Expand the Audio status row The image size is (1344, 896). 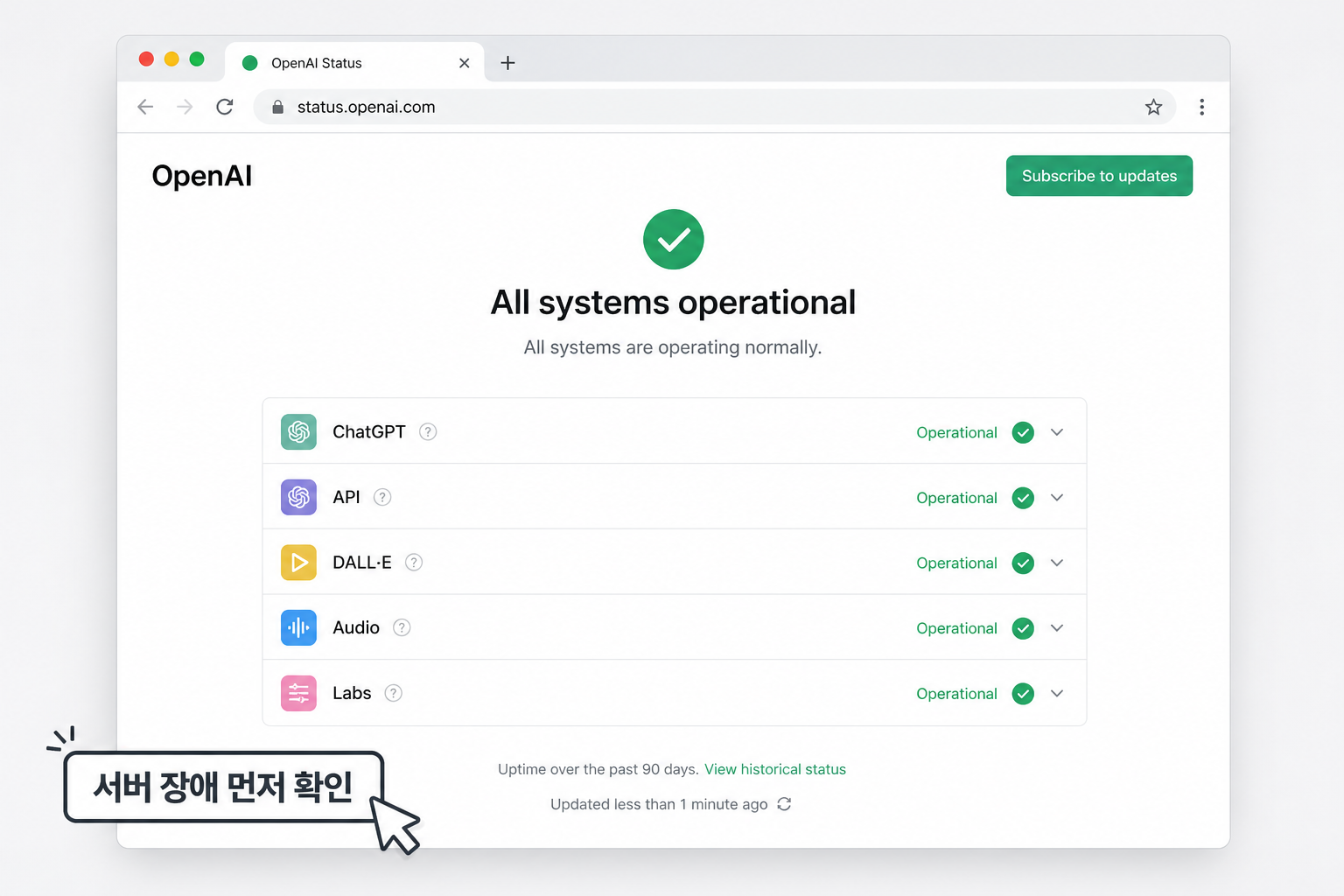coord(1057,628)
